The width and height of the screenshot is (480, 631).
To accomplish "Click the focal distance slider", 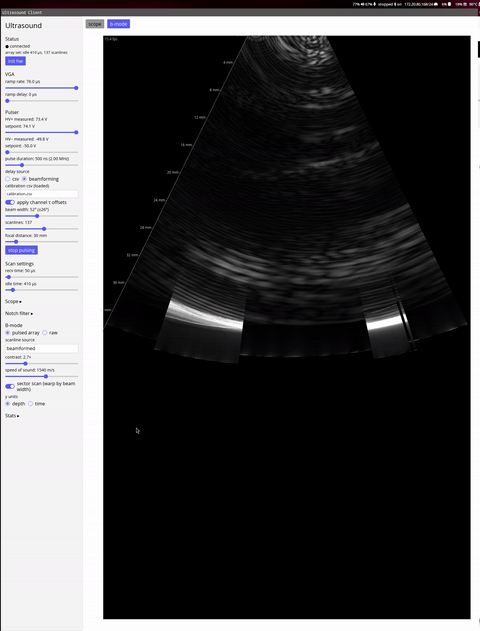I will click(41, 241).
